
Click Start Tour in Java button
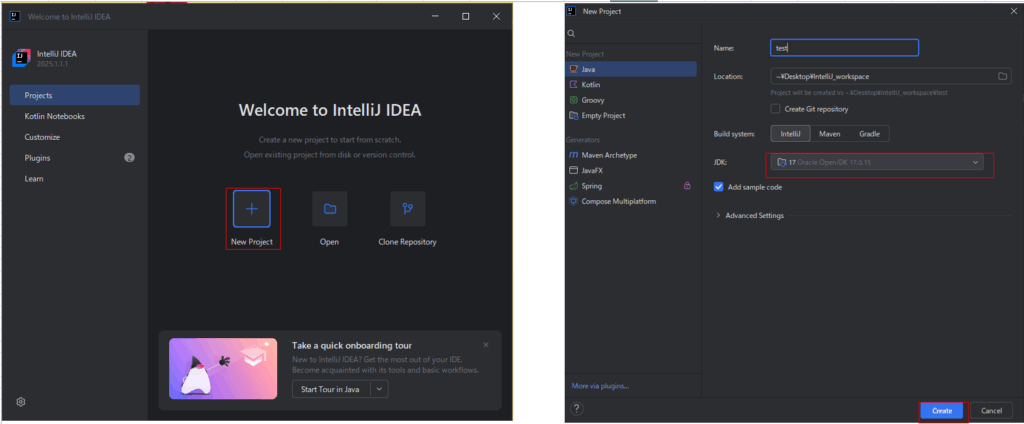(x=332, y=389)
